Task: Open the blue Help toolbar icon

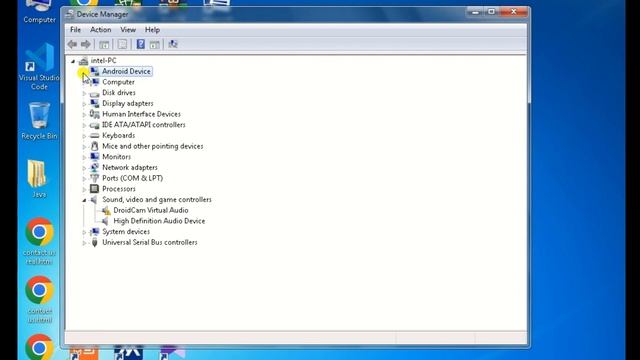Action: click(140, 44)
